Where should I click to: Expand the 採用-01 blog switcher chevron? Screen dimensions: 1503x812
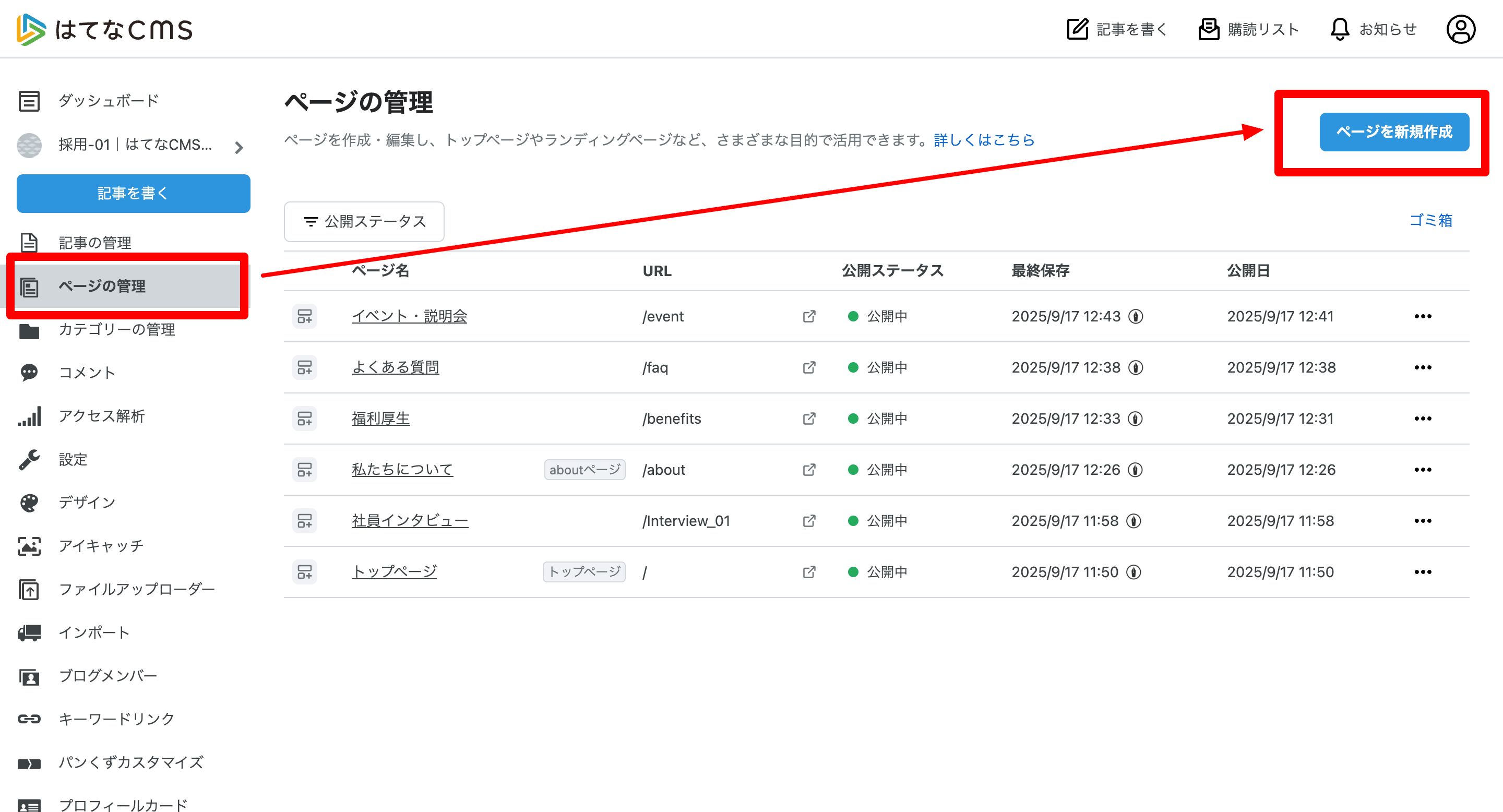tap(238, 147)
